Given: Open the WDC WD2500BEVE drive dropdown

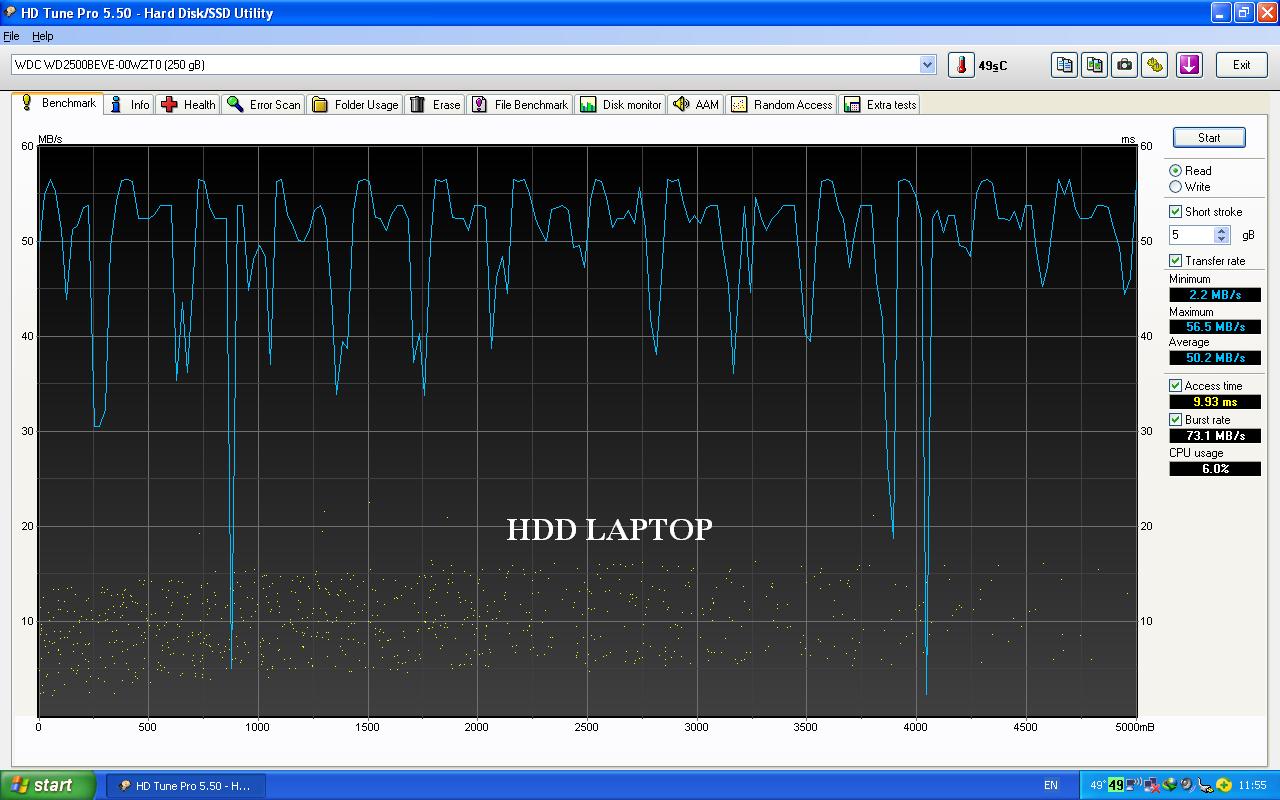Looking at the screenshot, I should [x=927, y=65].
